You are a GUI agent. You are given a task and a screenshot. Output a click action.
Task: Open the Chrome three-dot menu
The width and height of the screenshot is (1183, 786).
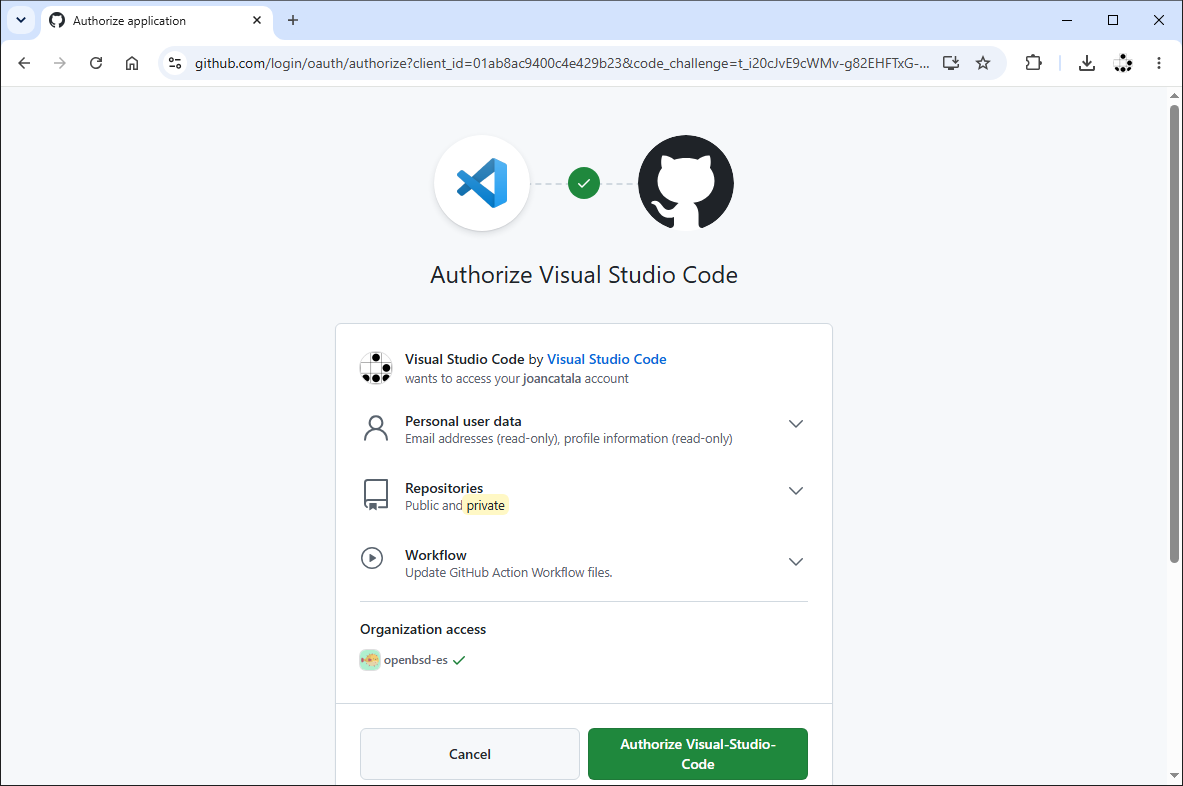tap(1159, 63)
